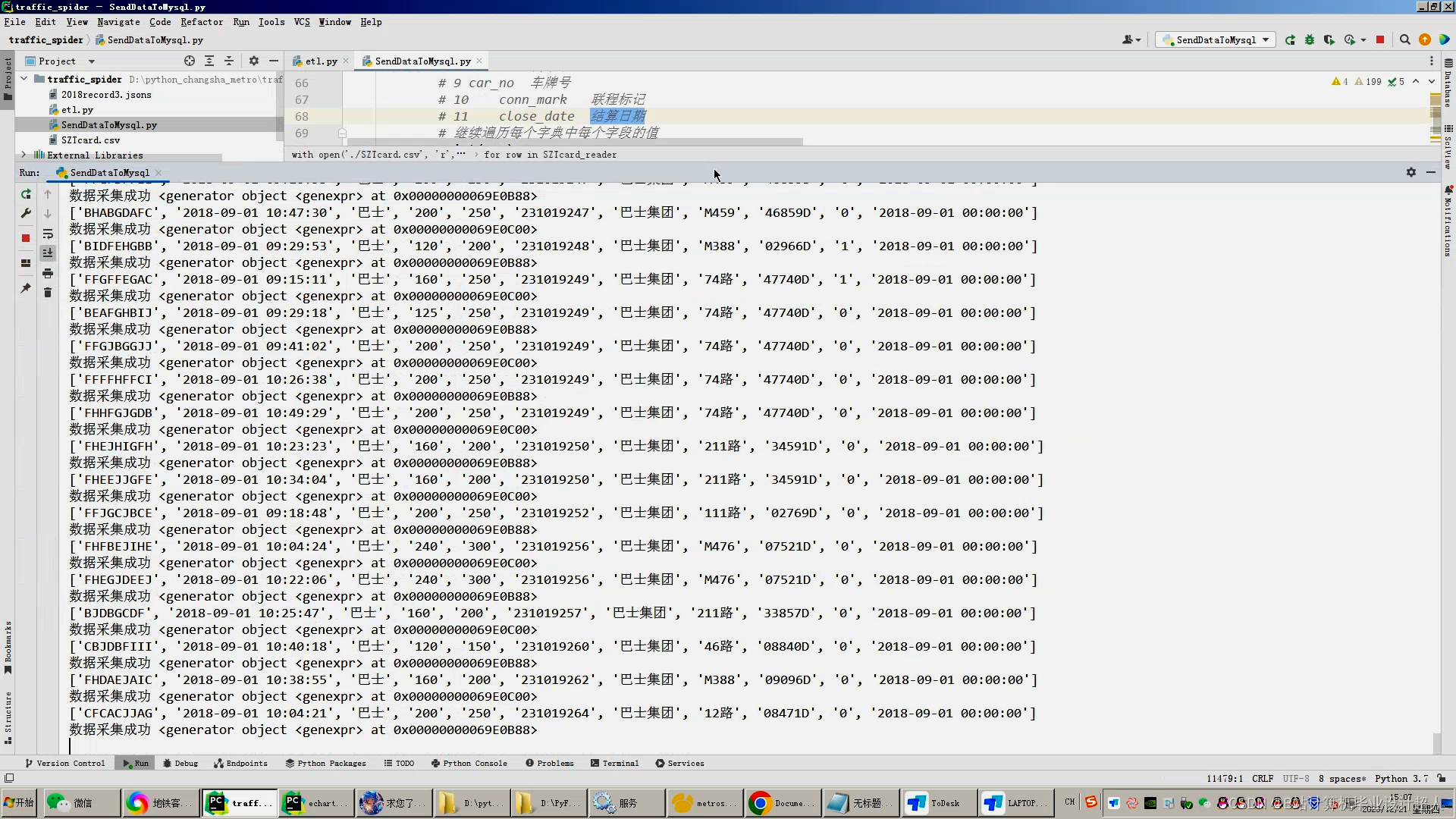Stop the running process (red square)
The height and width of the screenshot is (819, 1456).
click(26, 238)
